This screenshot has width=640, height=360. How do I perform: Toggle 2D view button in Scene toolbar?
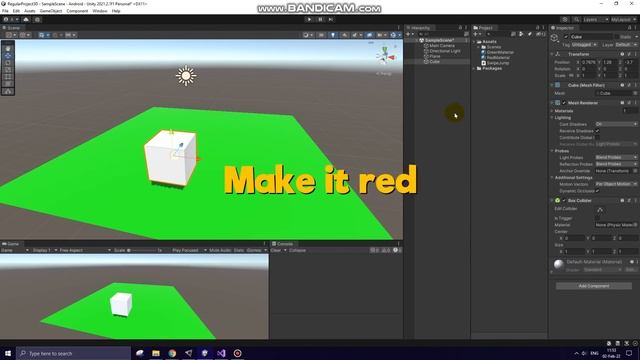[x=322, y=35]
